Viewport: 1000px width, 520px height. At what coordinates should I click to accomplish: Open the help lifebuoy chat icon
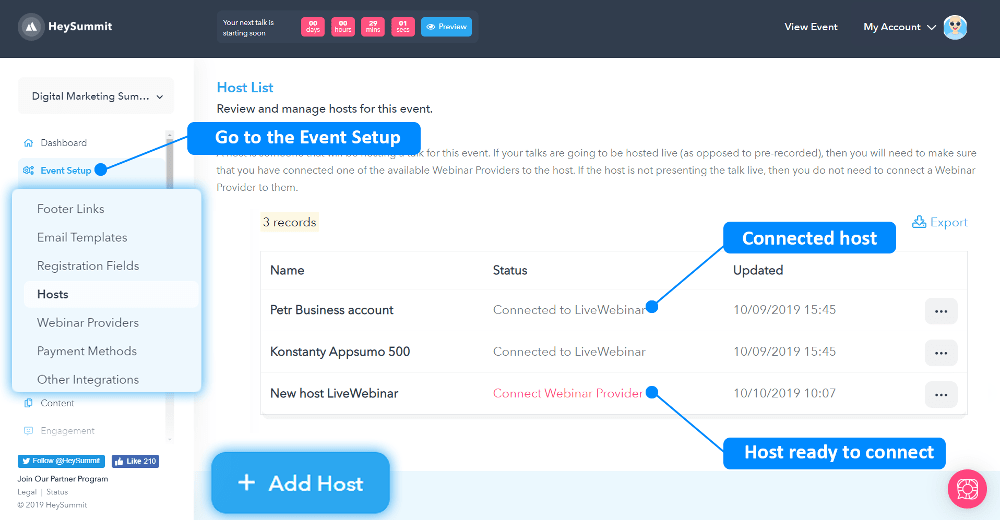(967, 489)
